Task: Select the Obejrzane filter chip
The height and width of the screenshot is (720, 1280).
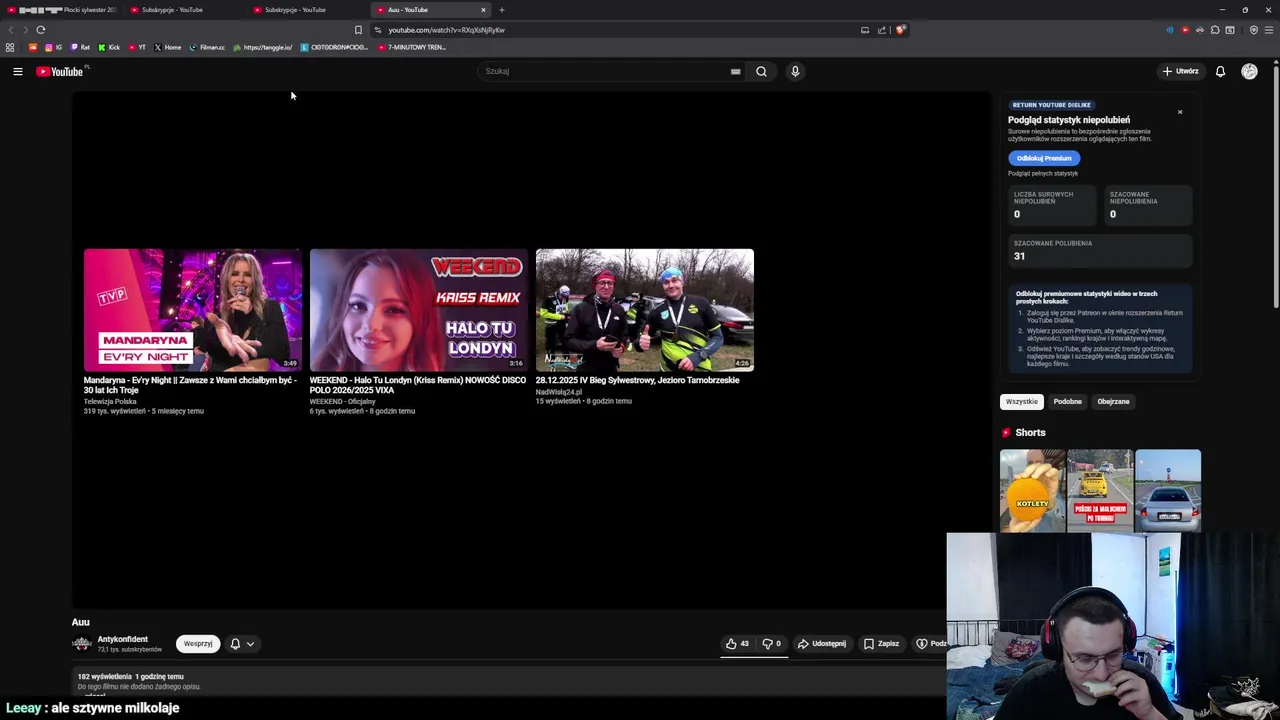Action: [1113, 401]
